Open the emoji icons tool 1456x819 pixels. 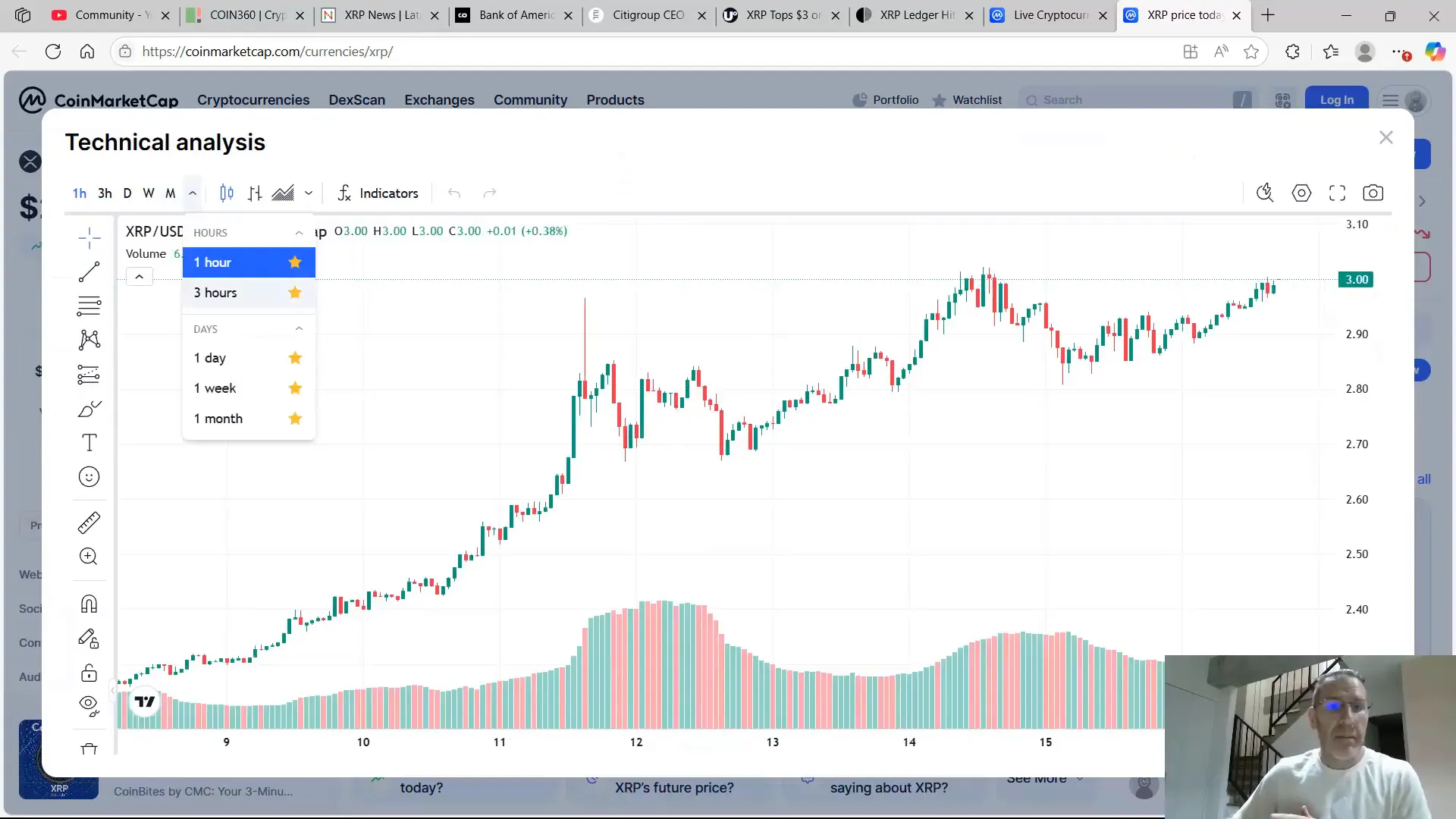click(x=89, y=477)
